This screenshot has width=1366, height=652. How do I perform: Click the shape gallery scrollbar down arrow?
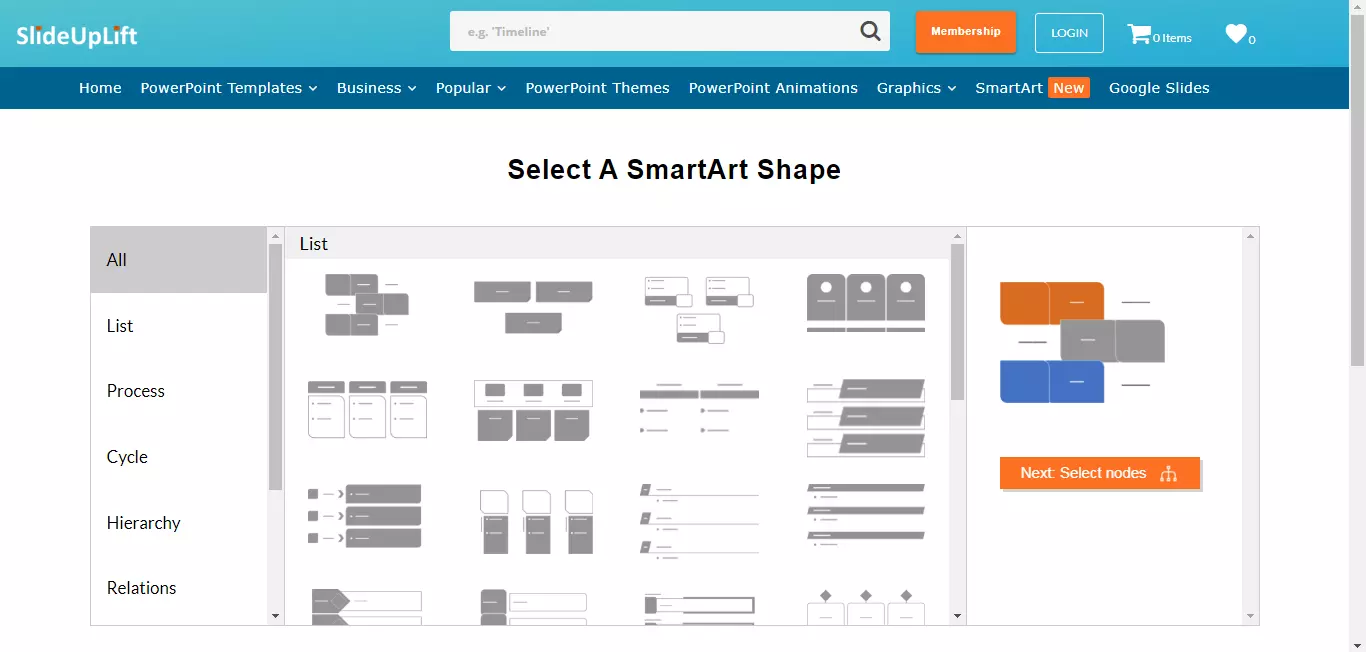(957, 616)
